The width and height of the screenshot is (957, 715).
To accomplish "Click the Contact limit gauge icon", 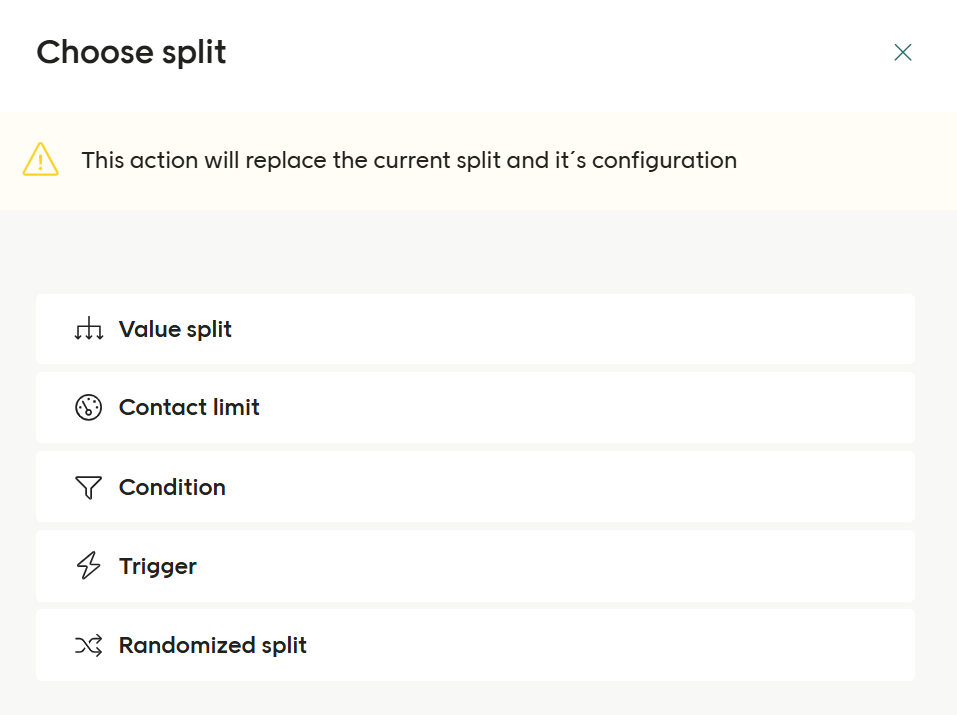I will pos(89,408).
